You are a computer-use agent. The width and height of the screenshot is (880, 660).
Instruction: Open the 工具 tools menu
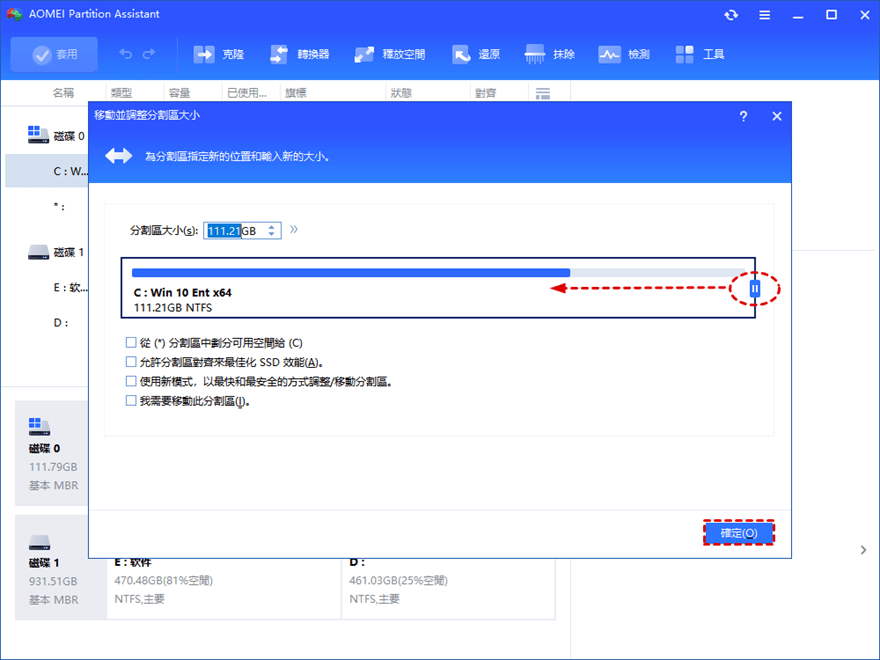click(699, 54)
